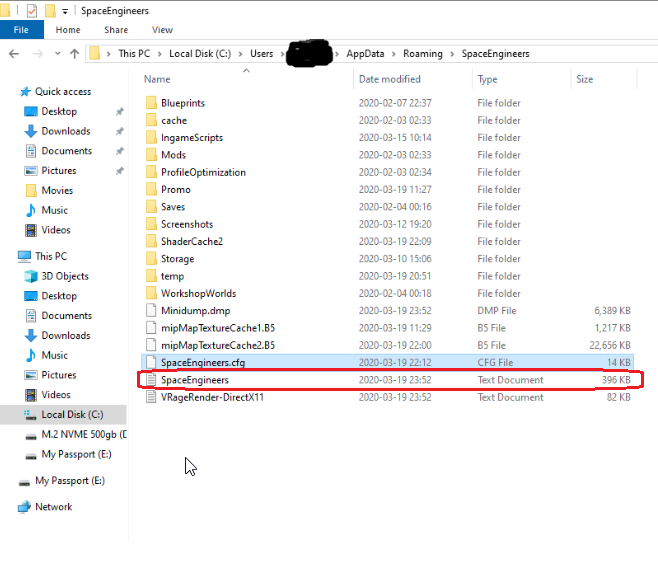The width and height of the screenshot is (658, 567).
Task: Click the SpaceEngineers.cfg file icon
Action: click(x=151, y=362)
